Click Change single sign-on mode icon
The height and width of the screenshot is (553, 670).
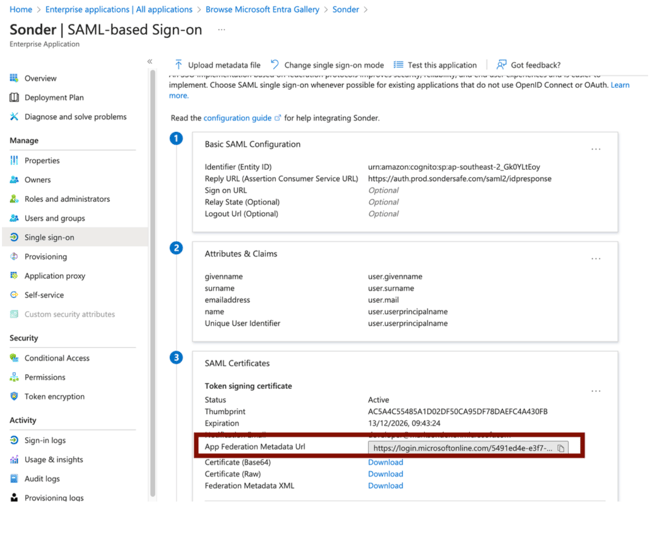coord(275,65)
